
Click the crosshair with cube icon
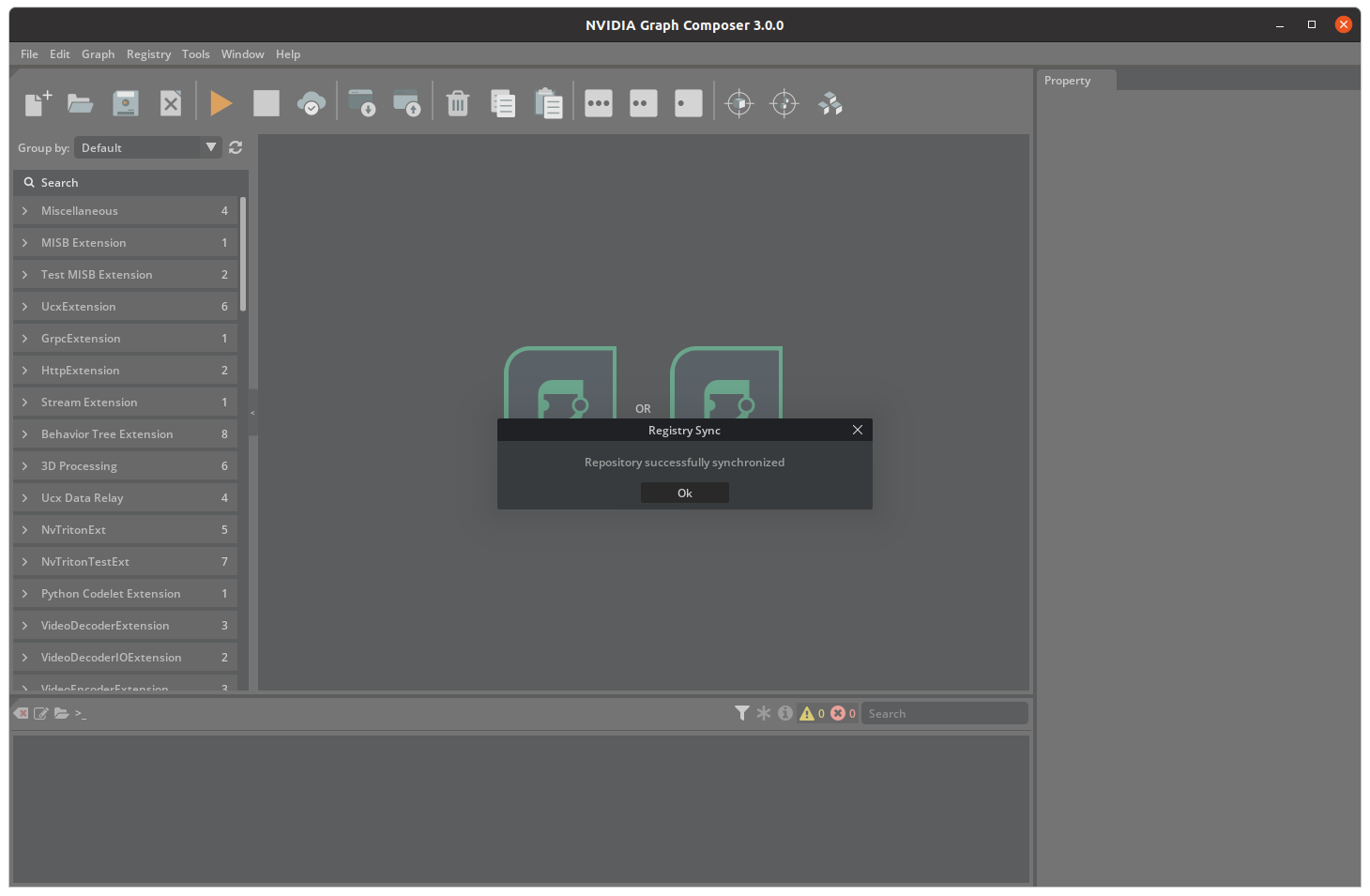[739, 103]
